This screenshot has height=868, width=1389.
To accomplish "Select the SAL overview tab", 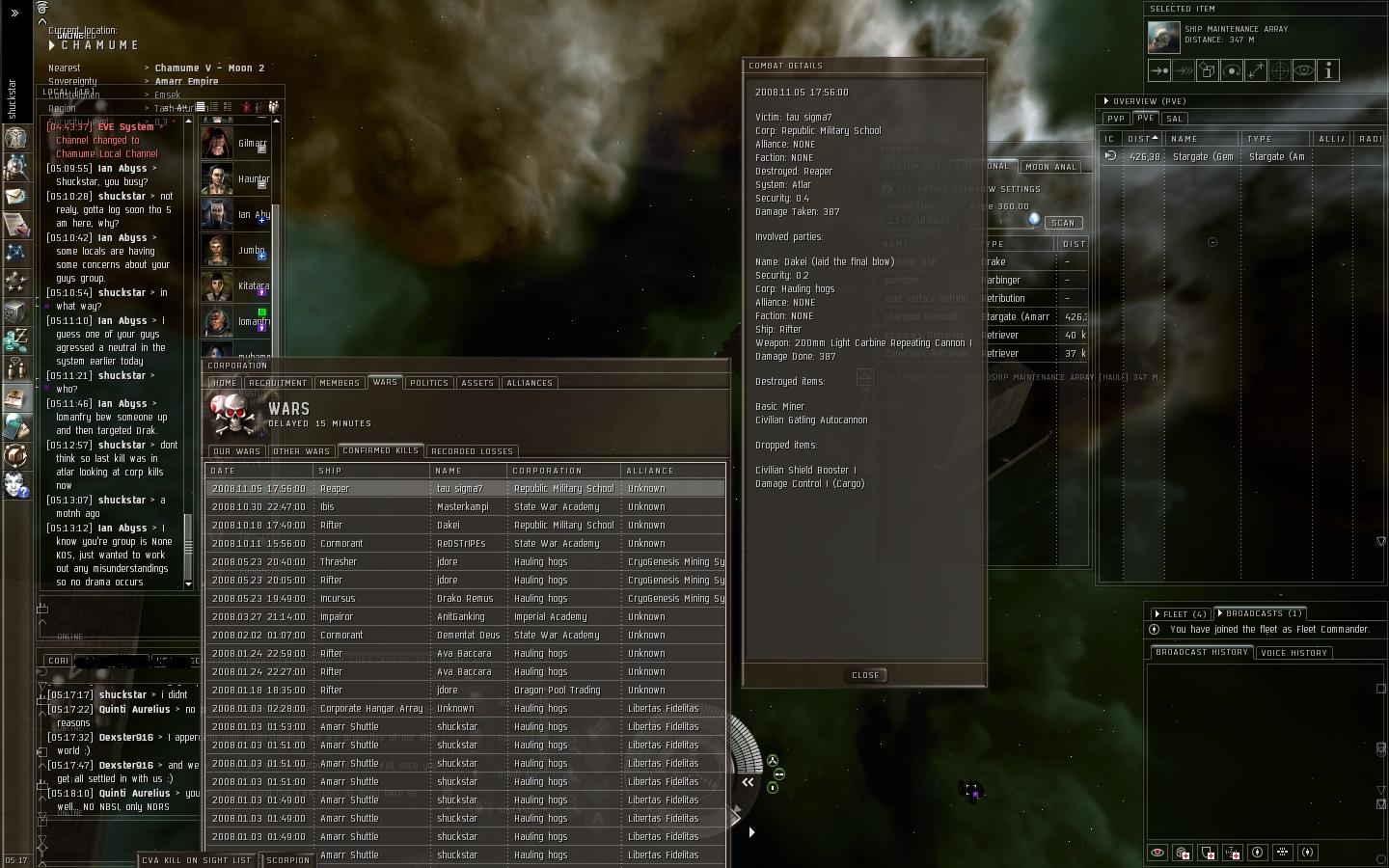I will 1174,119.
